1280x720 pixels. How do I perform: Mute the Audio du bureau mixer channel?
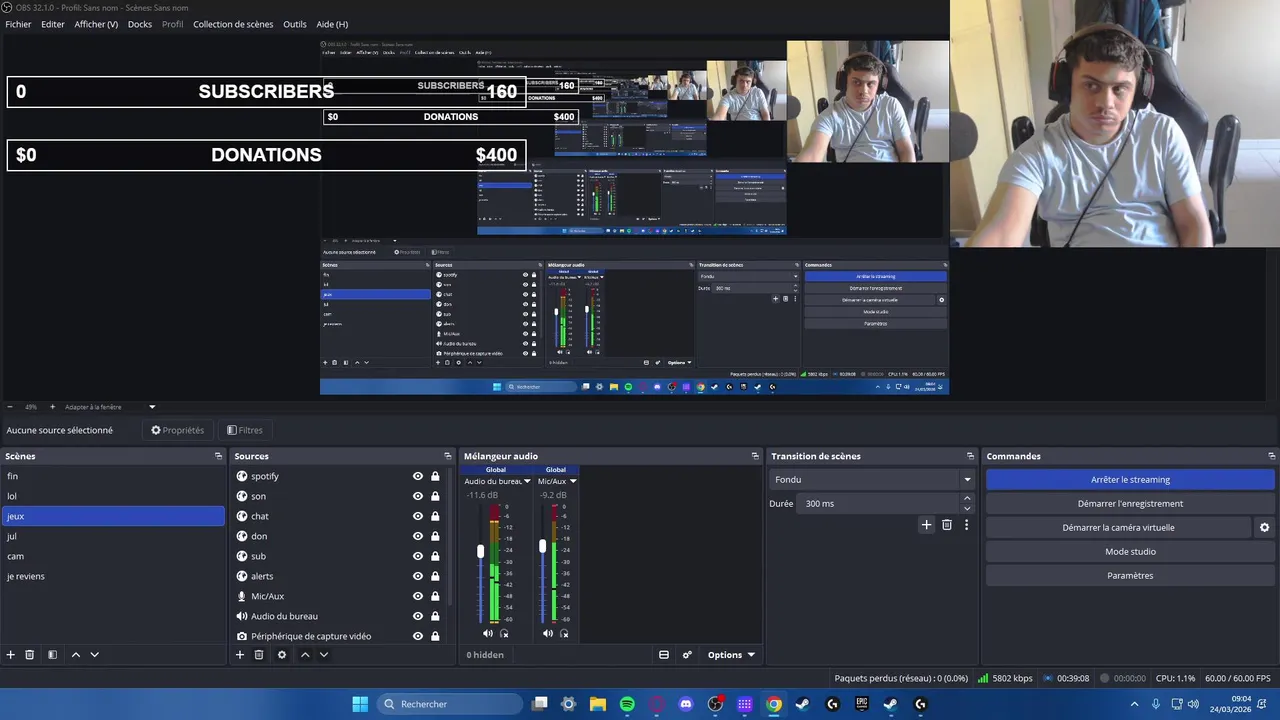point(488,633)
